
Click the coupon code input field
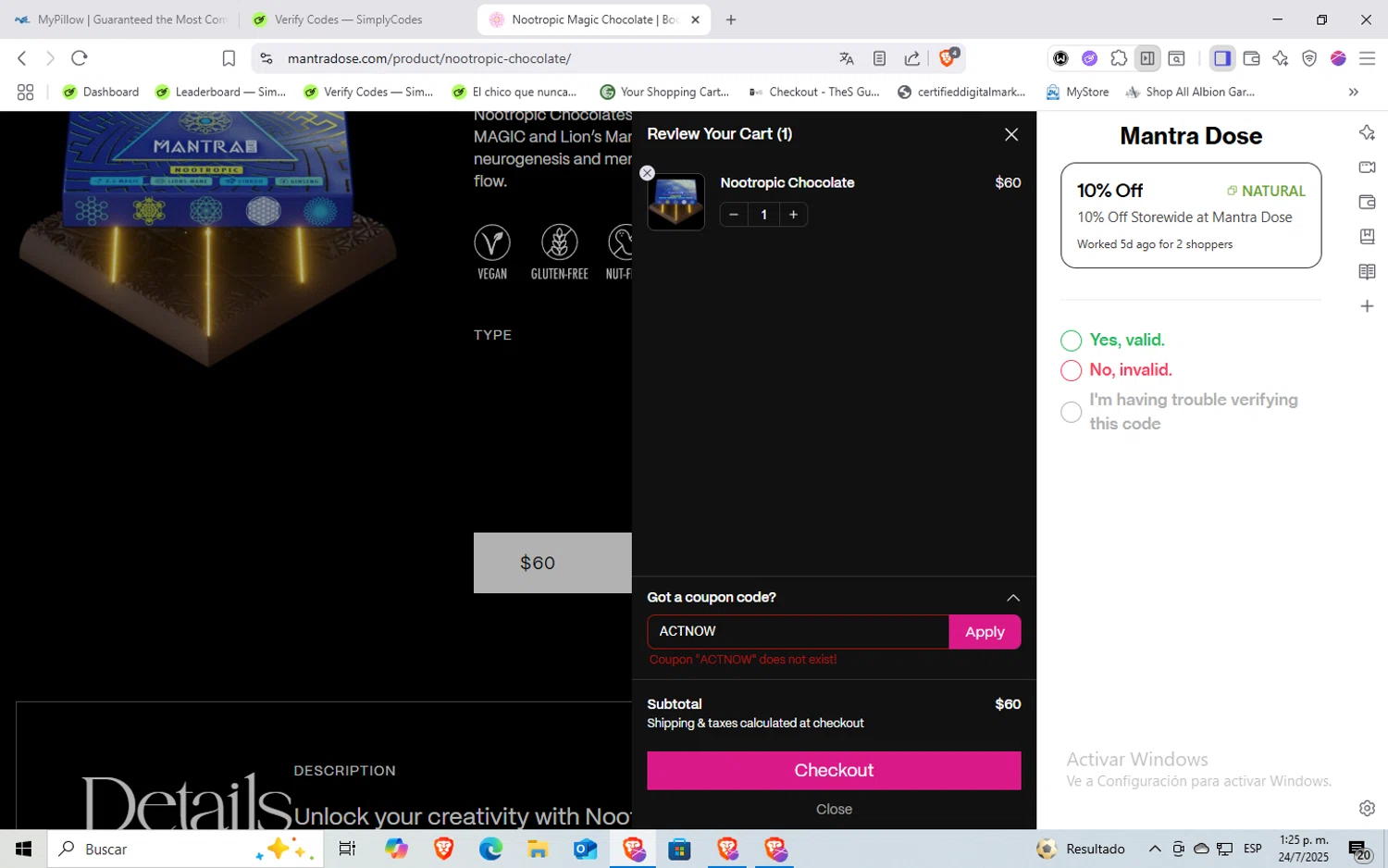click(x=798, y=631)
